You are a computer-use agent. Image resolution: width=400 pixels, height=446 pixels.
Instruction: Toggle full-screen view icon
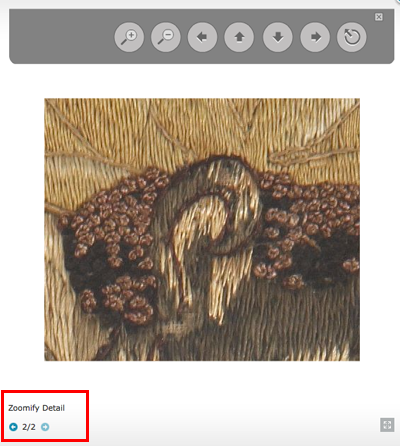(x=387, y=425)
